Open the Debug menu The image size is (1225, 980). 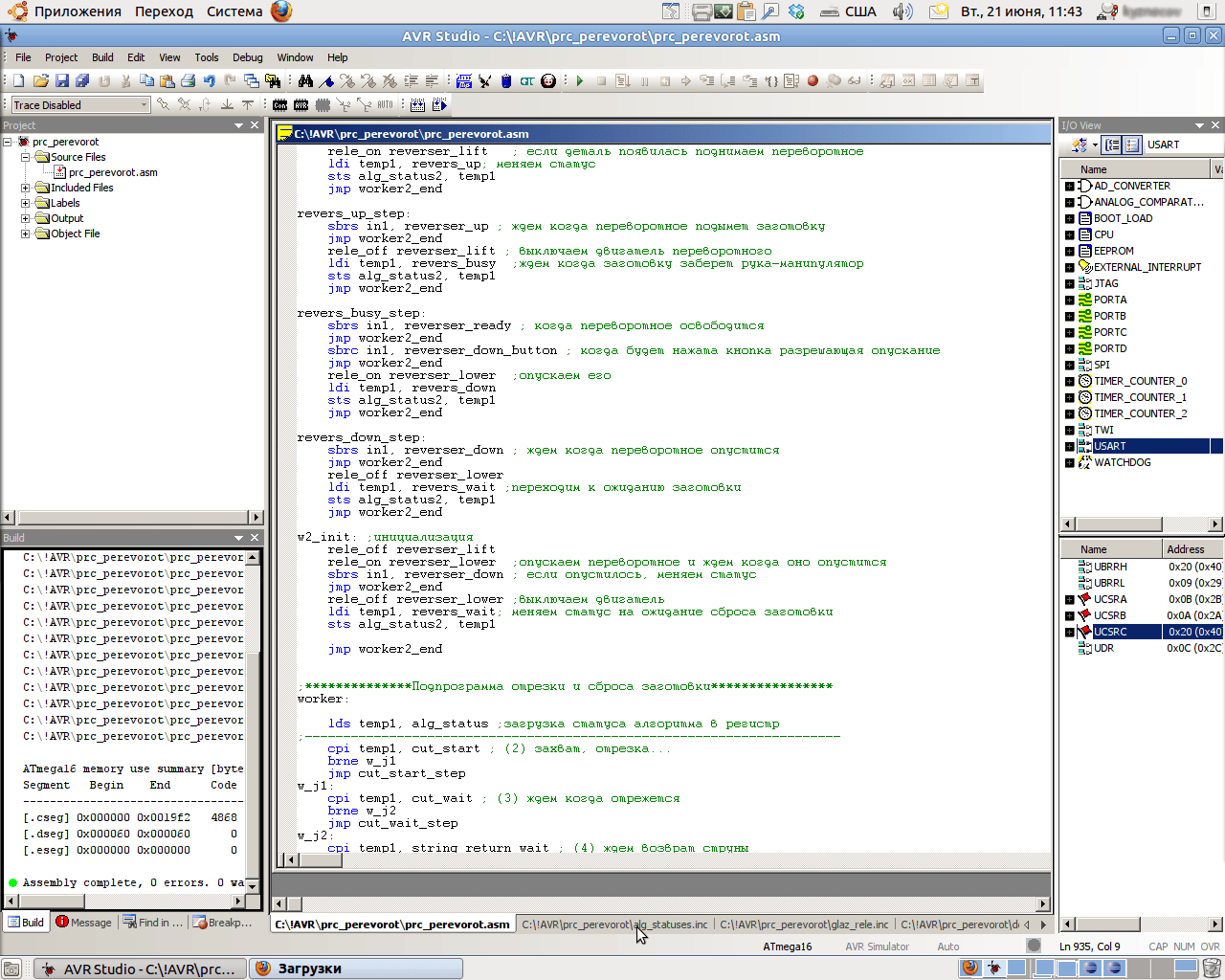[x=247, y=57]
